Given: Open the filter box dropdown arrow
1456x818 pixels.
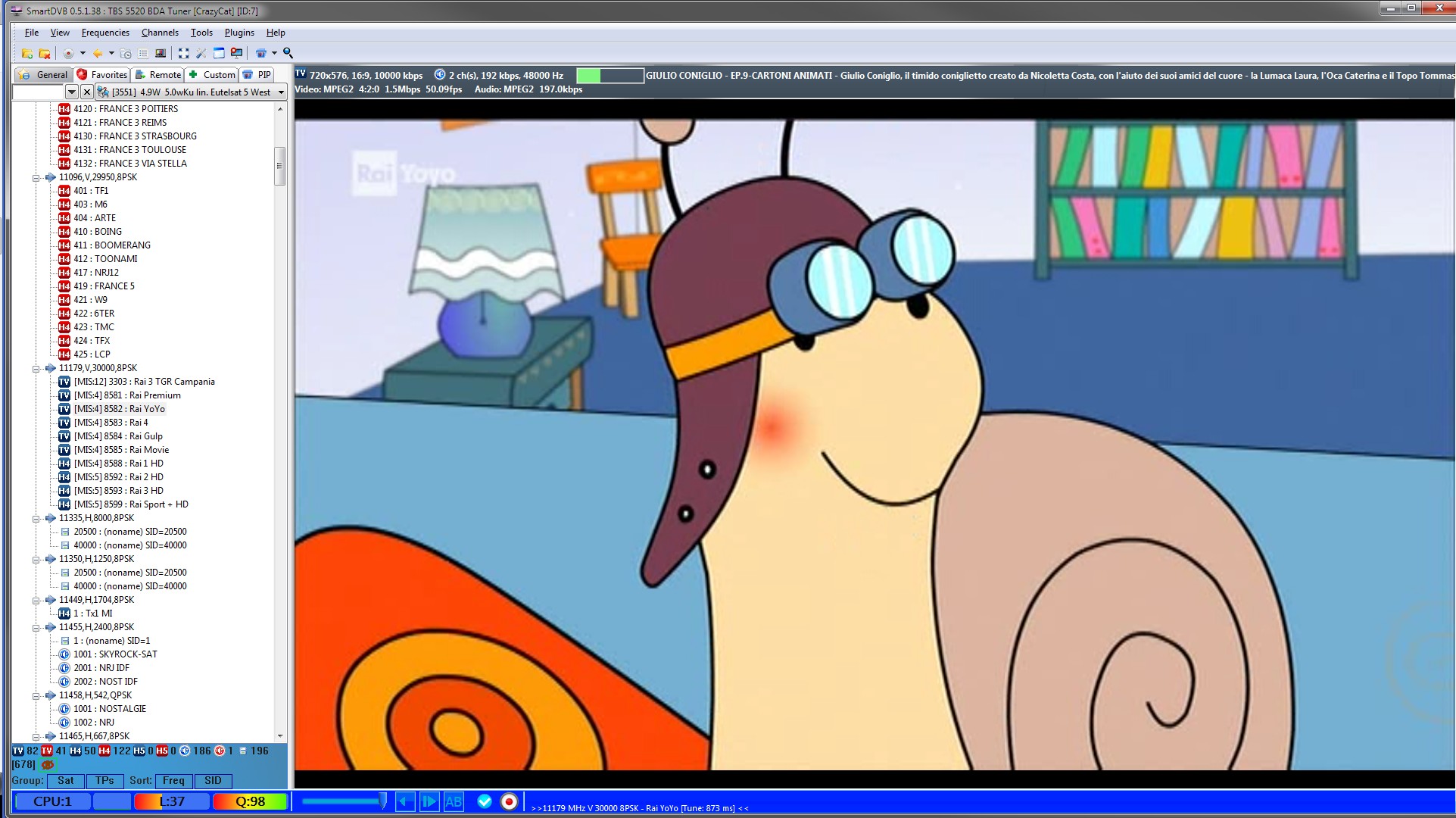Looking at the screenshot, I should (x=72, y=92).
